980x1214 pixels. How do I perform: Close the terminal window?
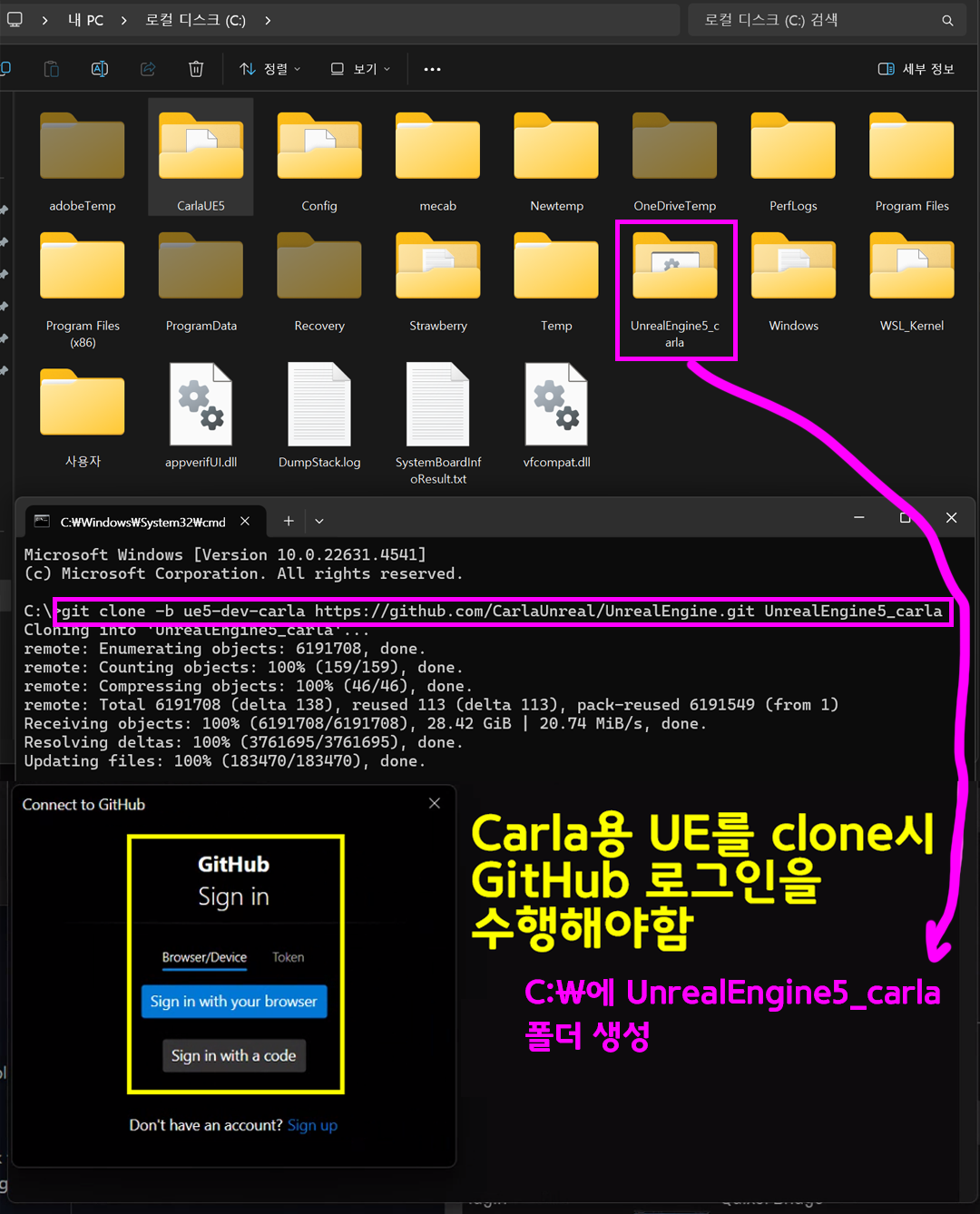[951, 517]
